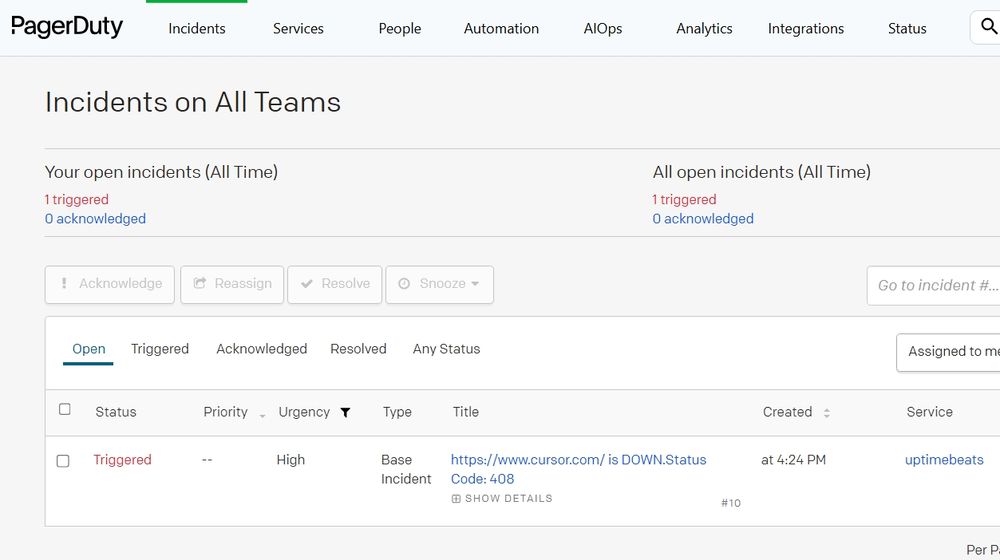Open the Automation menu
1000x560 pixels.
(x=501, y=29)
